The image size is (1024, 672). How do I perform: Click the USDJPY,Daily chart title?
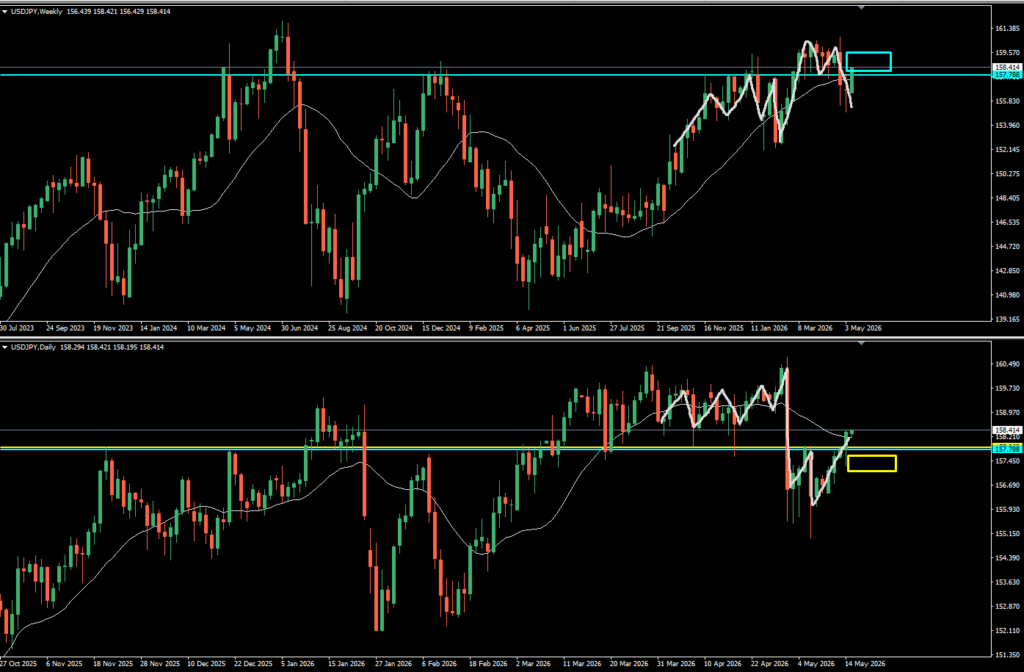(x=33, y=347)
